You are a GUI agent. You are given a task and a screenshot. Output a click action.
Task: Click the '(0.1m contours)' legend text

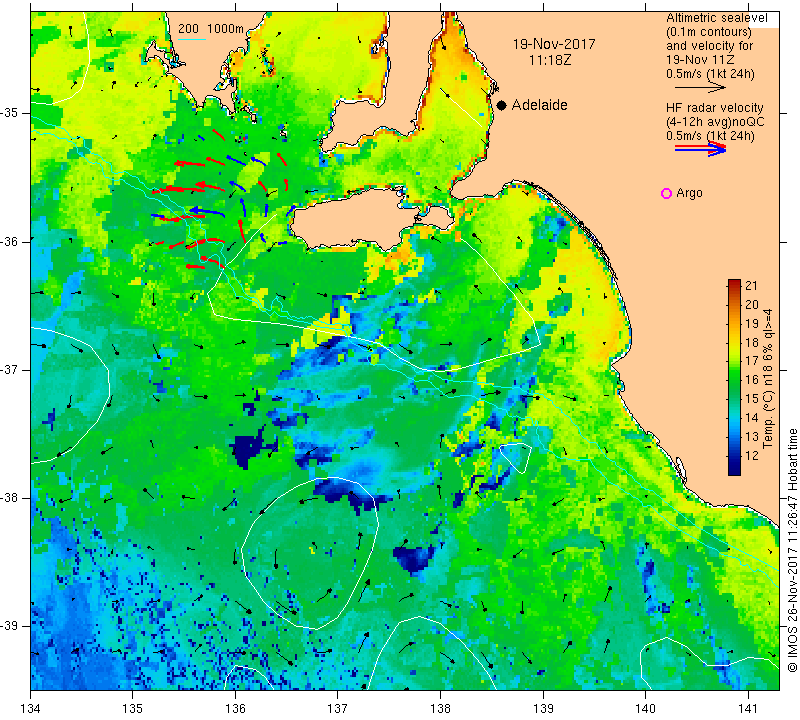pyautogui.click(x=708, y=32)
